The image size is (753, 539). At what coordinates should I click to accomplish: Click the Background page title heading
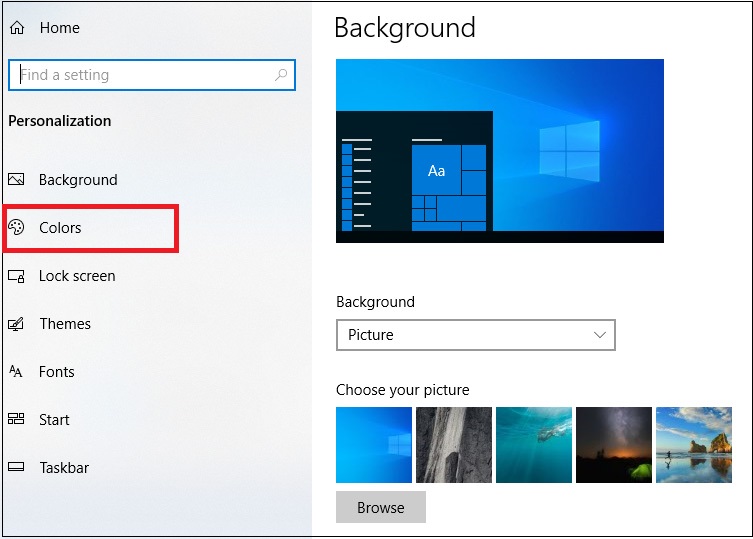pos(405,28)
